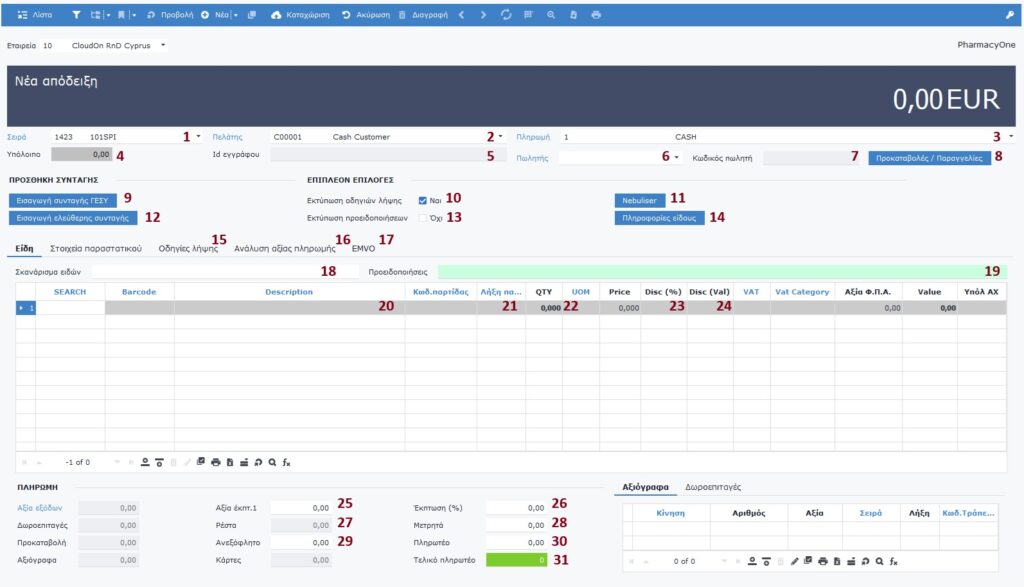This screenshot has width=1024, height=587.
Task: Open the Δωροεπιταγές tab
Action: (712, 487)
